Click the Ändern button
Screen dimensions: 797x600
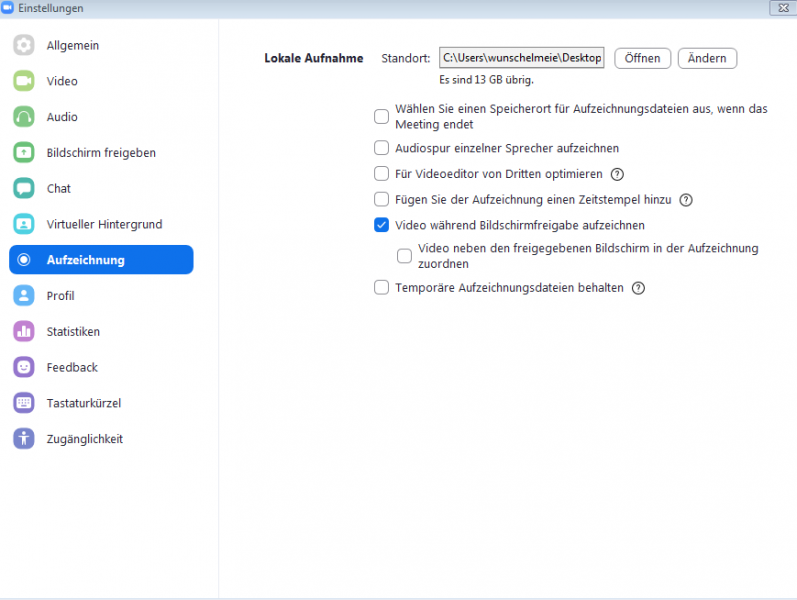tap(707, 58)
